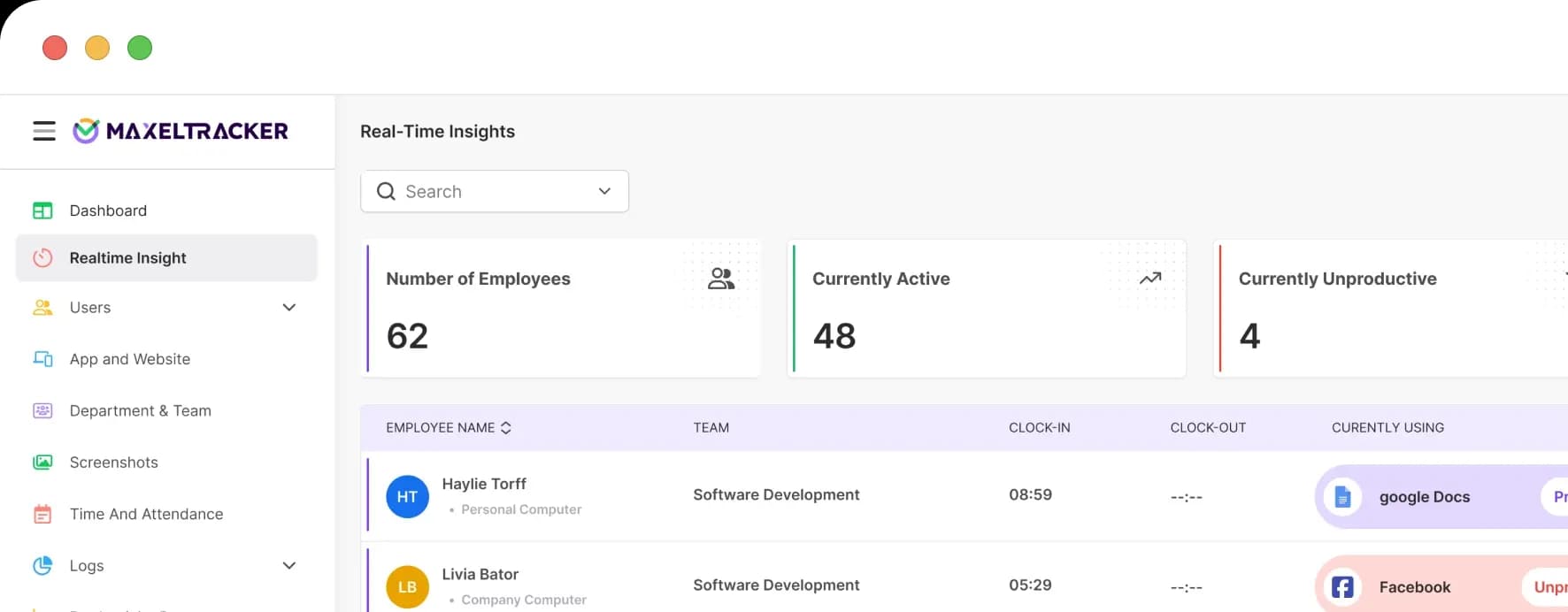This screenshot has height=612, width=1568.
Task: Click the HT avatar for Haylie Torff
Action: click(x=407, y=497)
